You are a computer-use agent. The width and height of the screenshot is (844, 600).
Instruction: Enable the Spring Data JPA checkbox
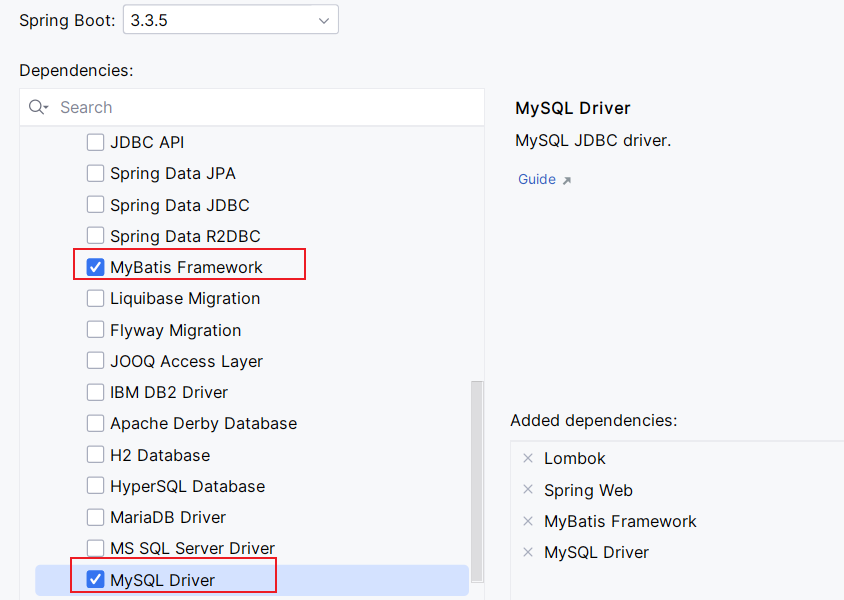(96, 173)
